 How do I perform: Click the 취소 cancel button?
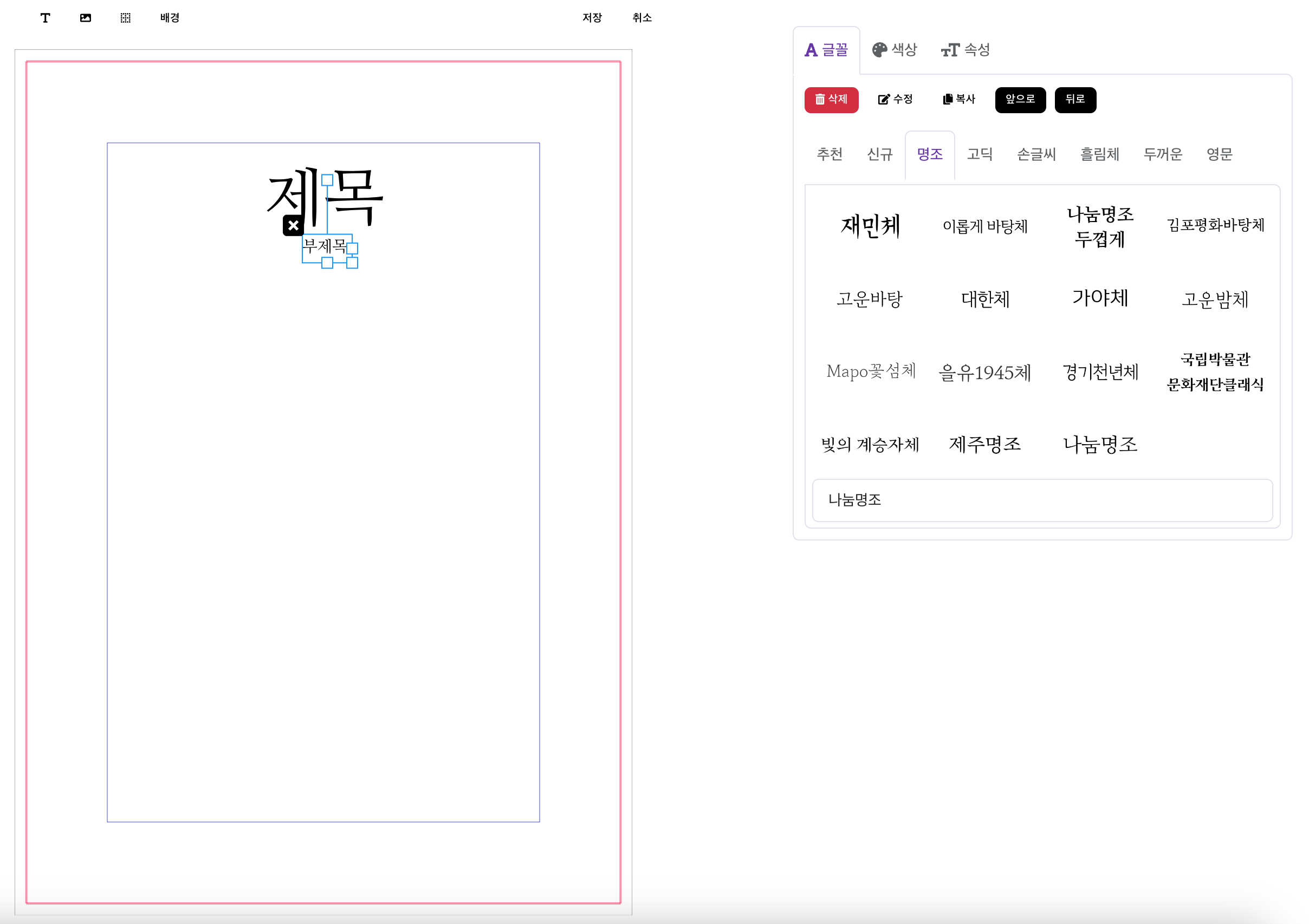click(641, 18)
